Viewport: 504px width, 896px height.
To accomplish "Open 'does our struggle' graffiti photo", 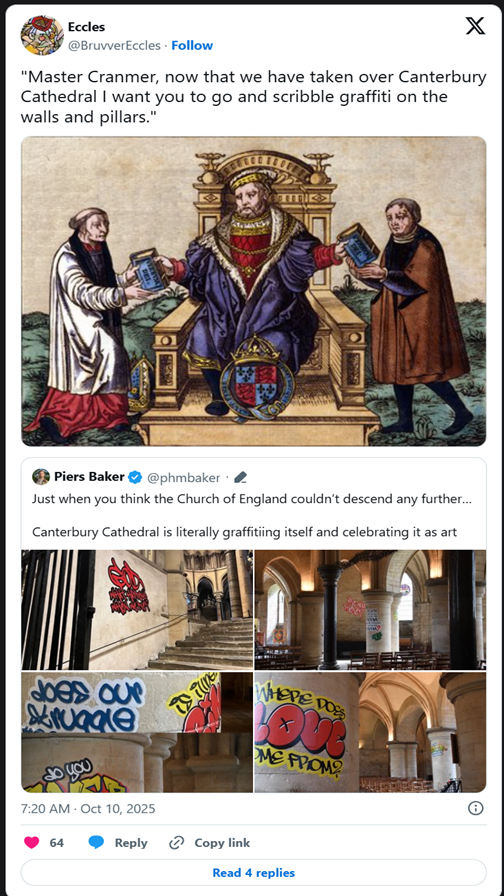I will point(137,732).
